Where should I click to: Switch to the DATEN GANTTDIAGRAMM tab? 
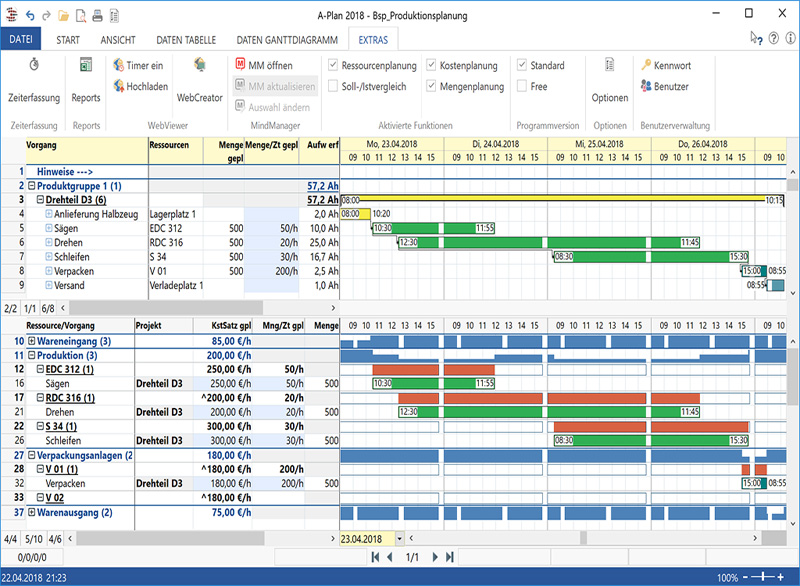[x=287, y=40]
